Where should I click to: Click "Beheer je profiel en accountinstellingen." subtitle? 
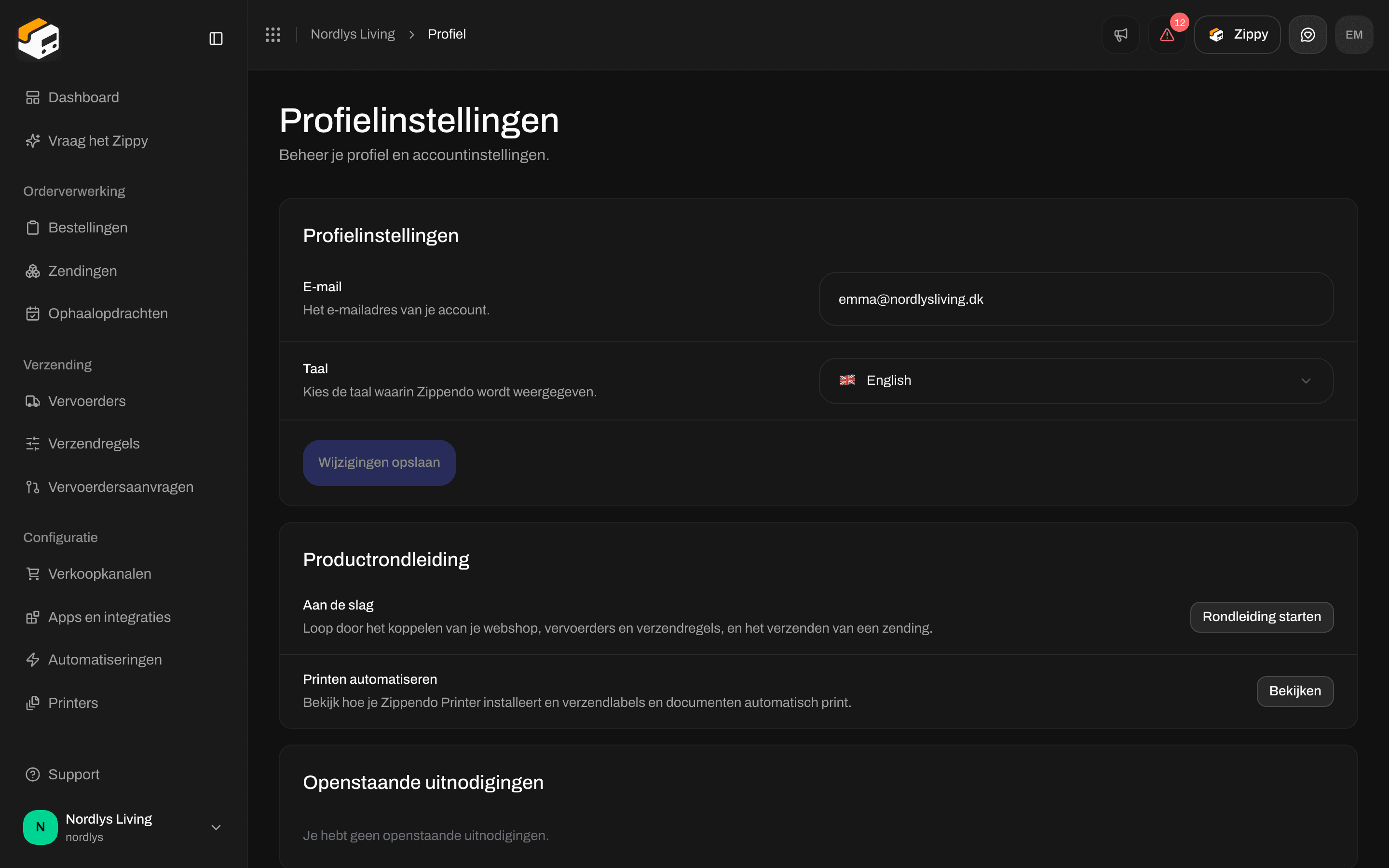coord(414,155)
